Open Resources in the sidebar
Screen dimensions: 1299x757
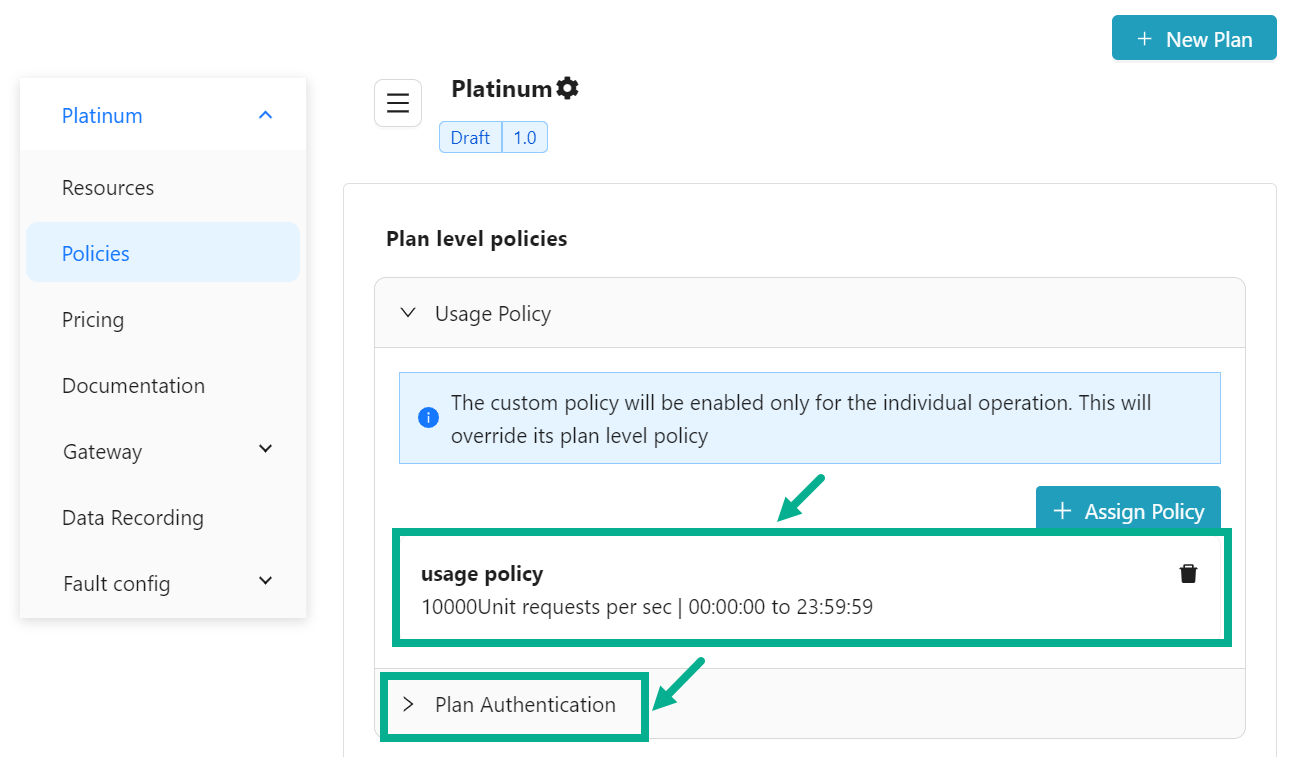pos(108,188)
